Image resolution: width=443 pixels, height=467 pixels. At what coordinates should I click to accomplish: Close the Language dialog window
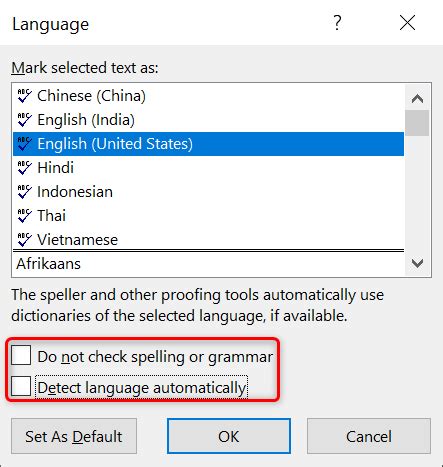point(407,23)
